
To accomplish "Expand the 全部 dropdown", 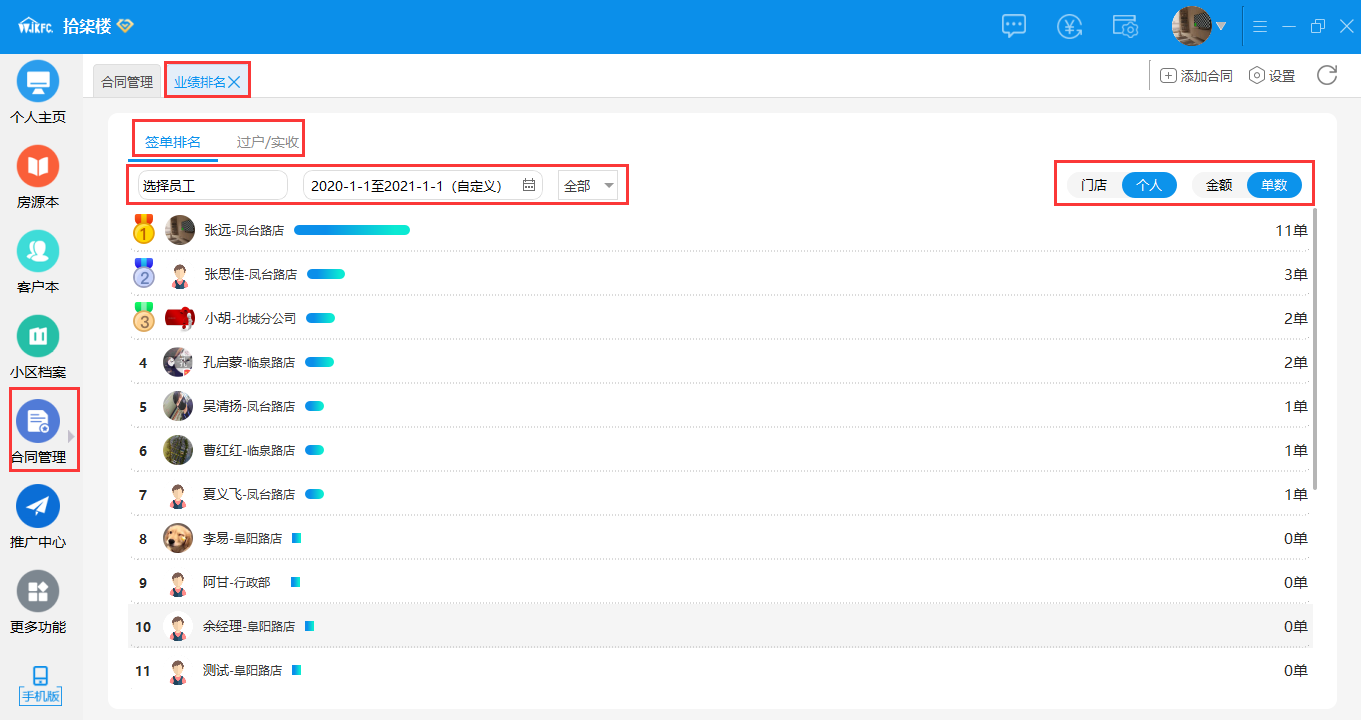I will tap(588, 186).
